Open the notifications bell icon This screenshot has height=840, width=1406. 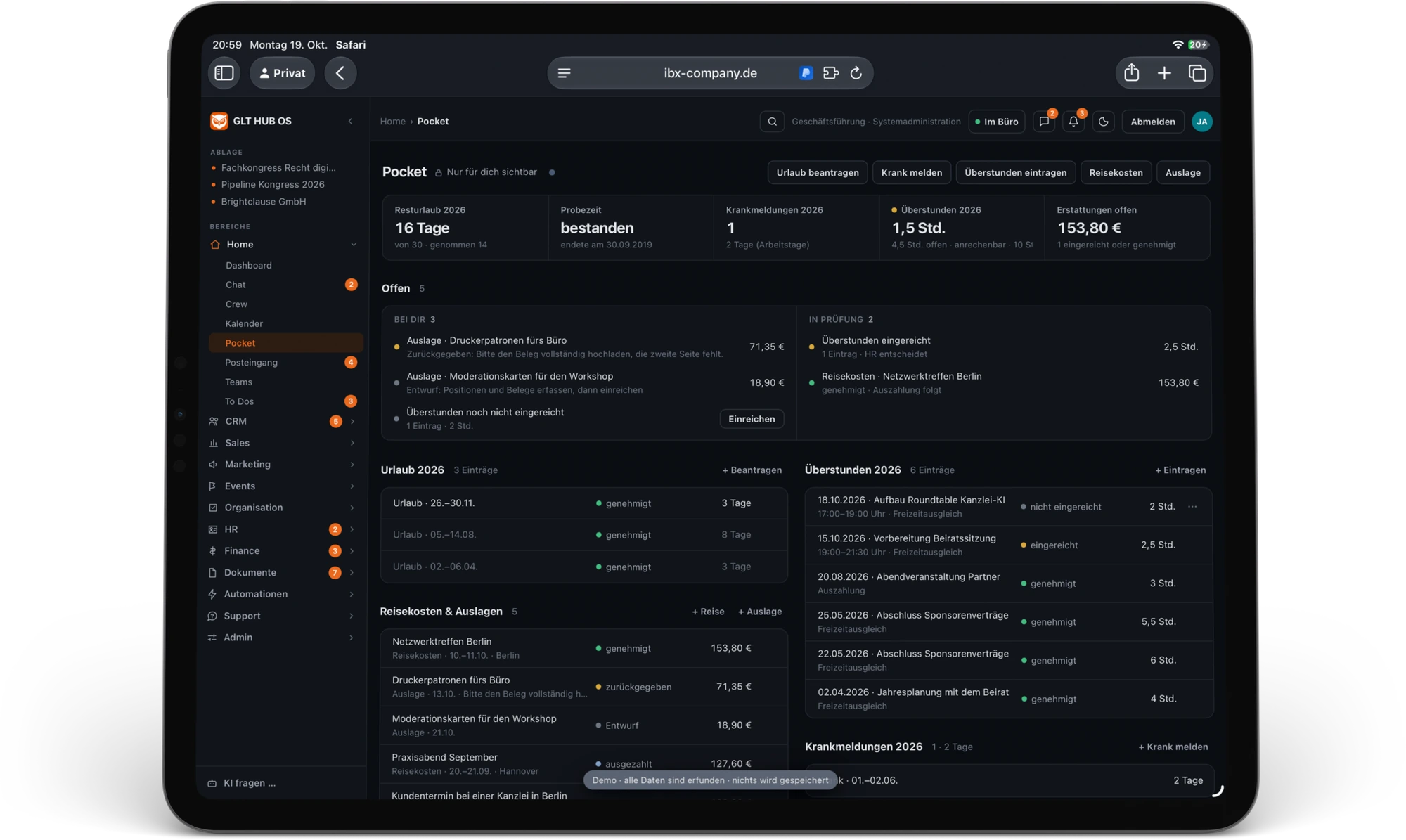click(x=1073, y=122)
